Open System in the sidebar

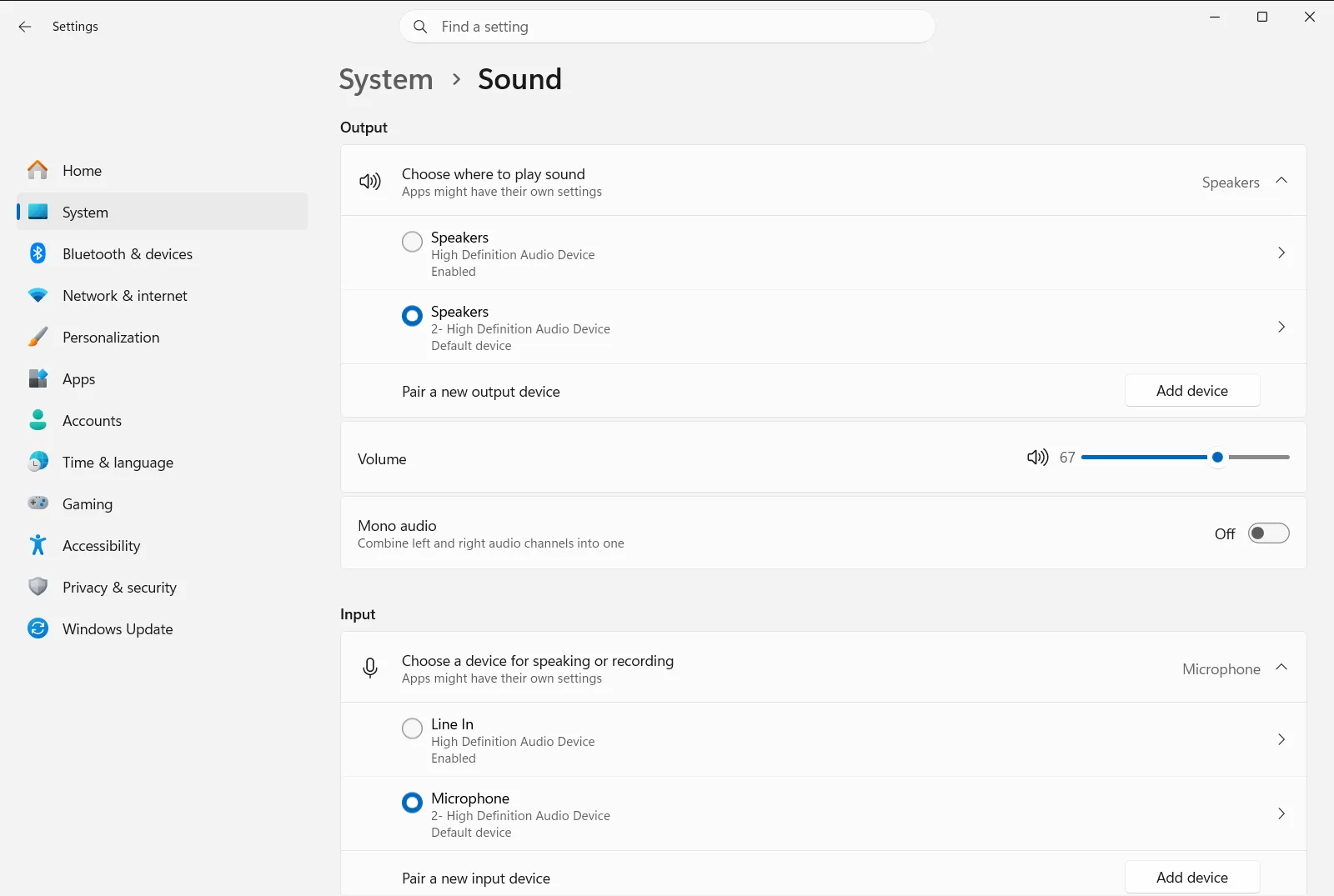[x=162, y=212]
